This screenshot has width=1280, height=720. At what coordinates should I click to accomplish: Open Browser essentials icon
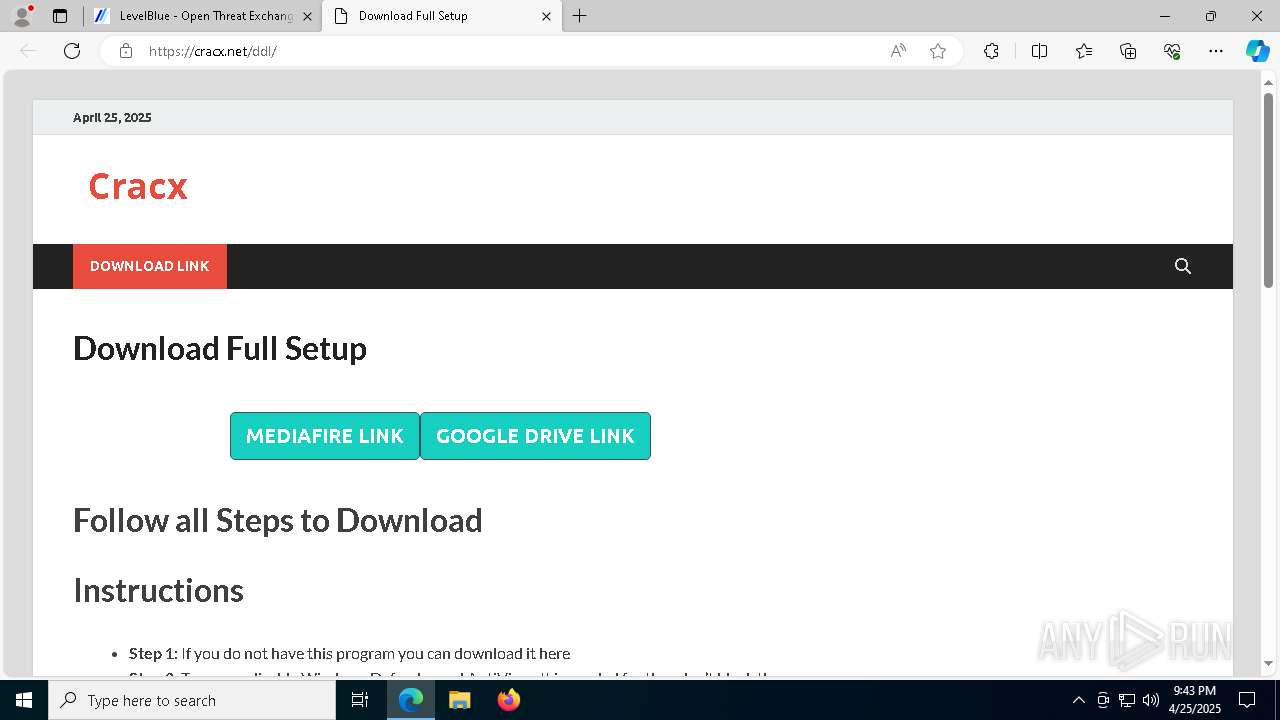coord(1172,51)
